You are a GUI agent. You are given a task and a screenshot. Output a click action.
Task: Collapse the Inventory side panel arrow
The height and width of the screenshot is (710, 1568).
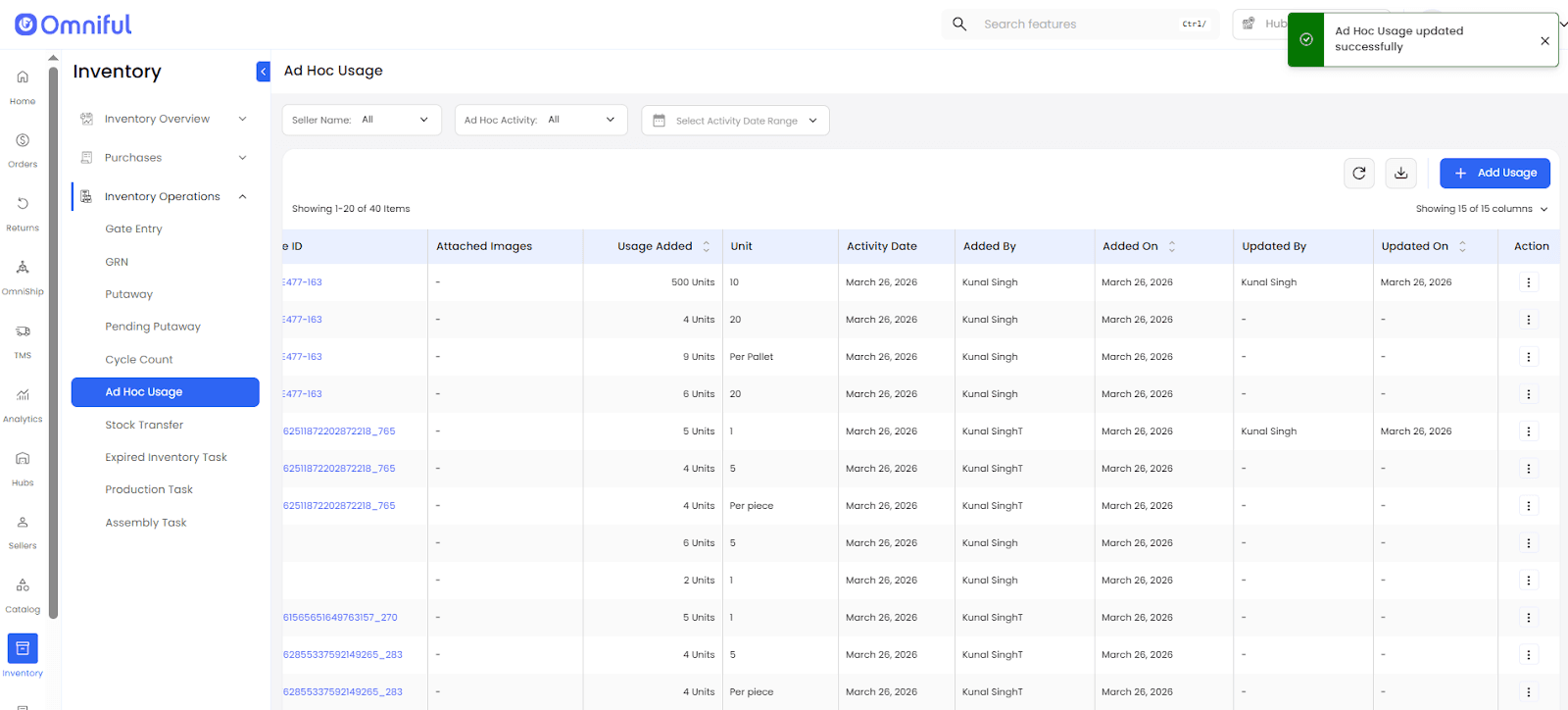point(263,72)
